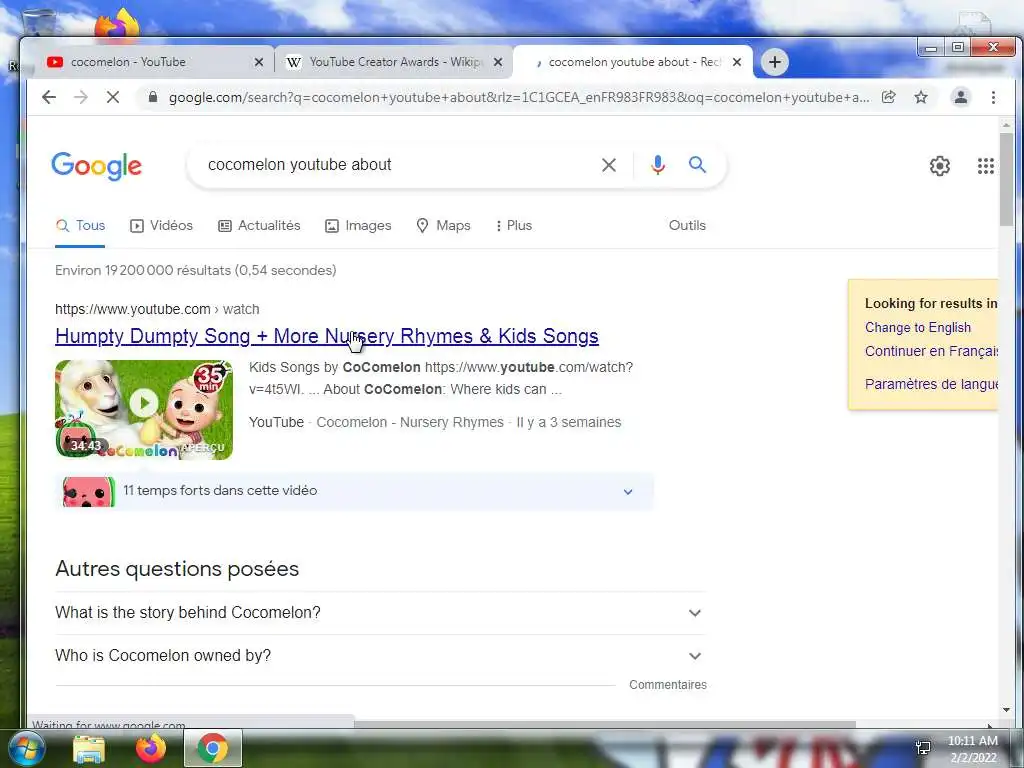Image resolution: width=1024 pixels, height=768 pixels.
Task: Open Paramètres de langue link
Action: click(x=931, y=384)
